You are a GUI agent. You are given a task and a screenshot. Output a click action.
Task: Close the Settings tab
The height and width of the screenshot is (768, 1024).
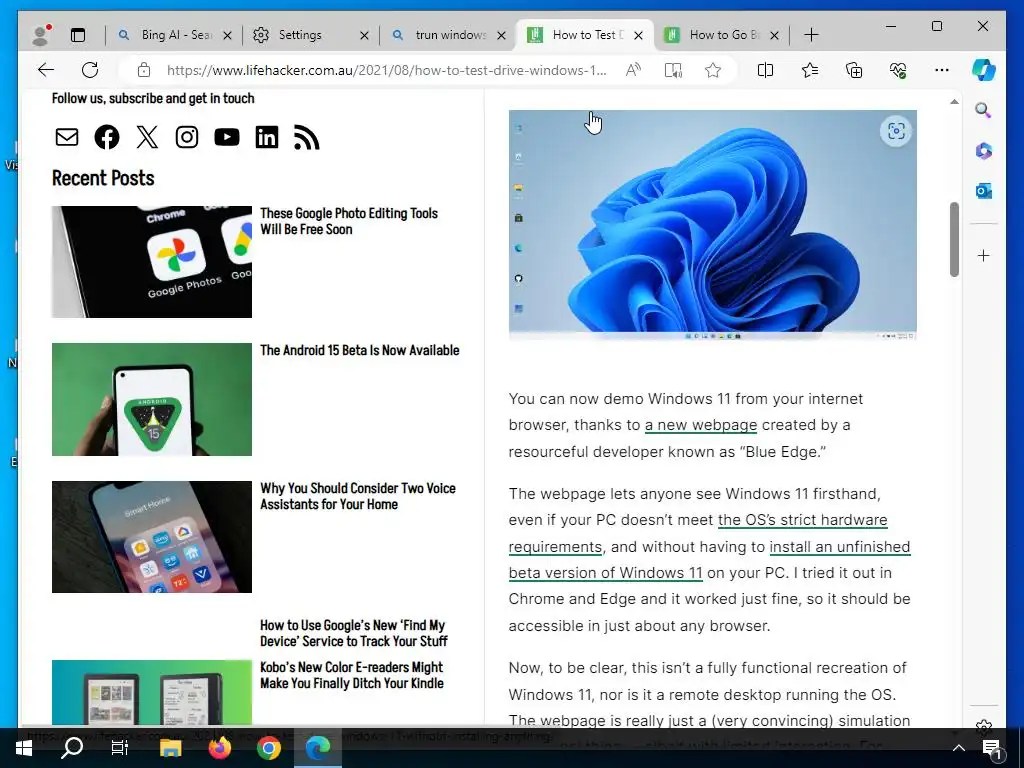pos(364,35)
